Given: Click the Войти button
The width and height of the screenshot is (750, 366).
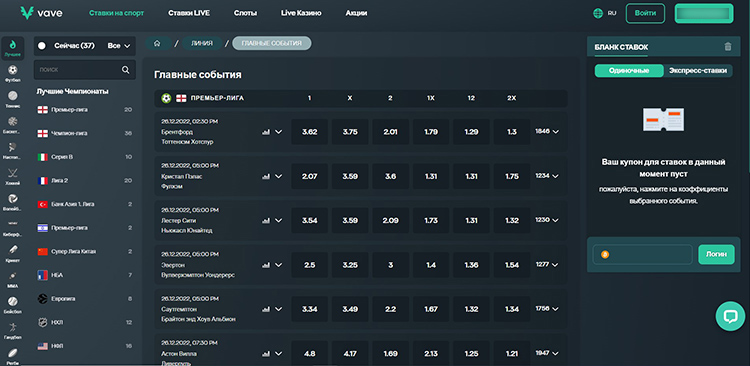Looking at the screenshot, I should pos(645,13).
